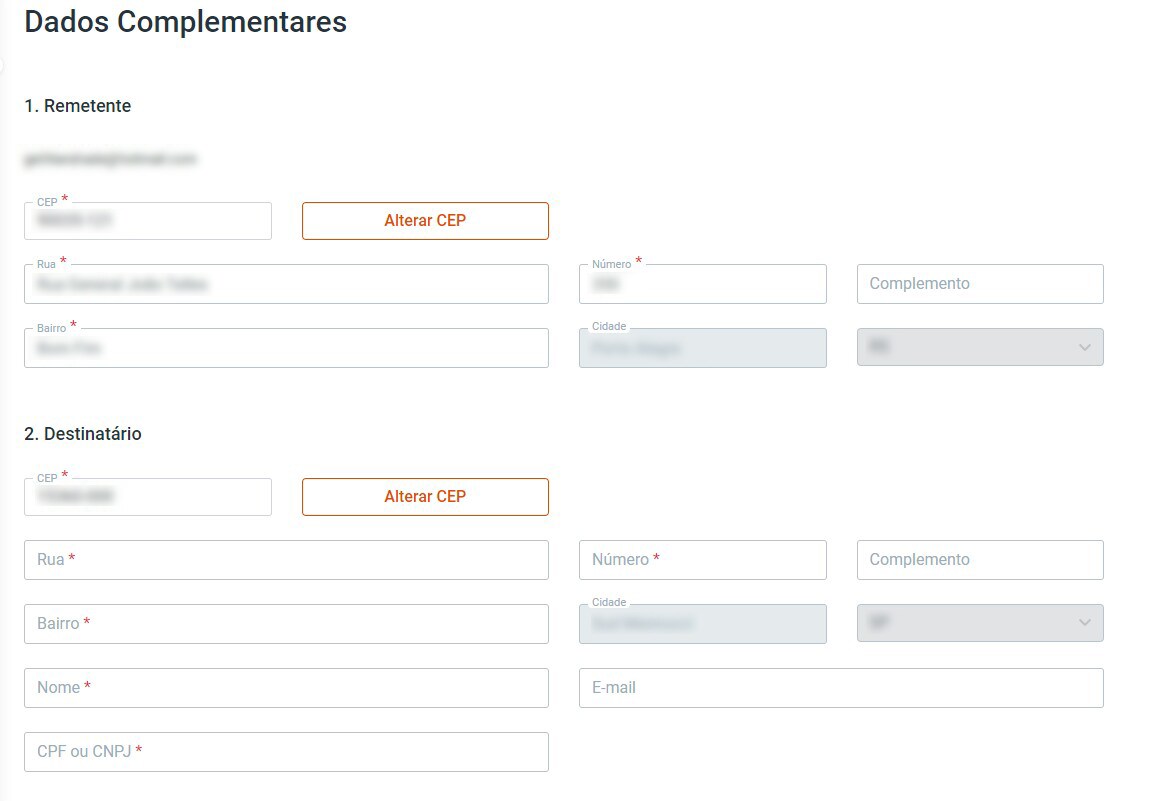The width and height of the screenshot is (1152, 801).
Task: Click the sender Rua field
Action: click(286, 285)
